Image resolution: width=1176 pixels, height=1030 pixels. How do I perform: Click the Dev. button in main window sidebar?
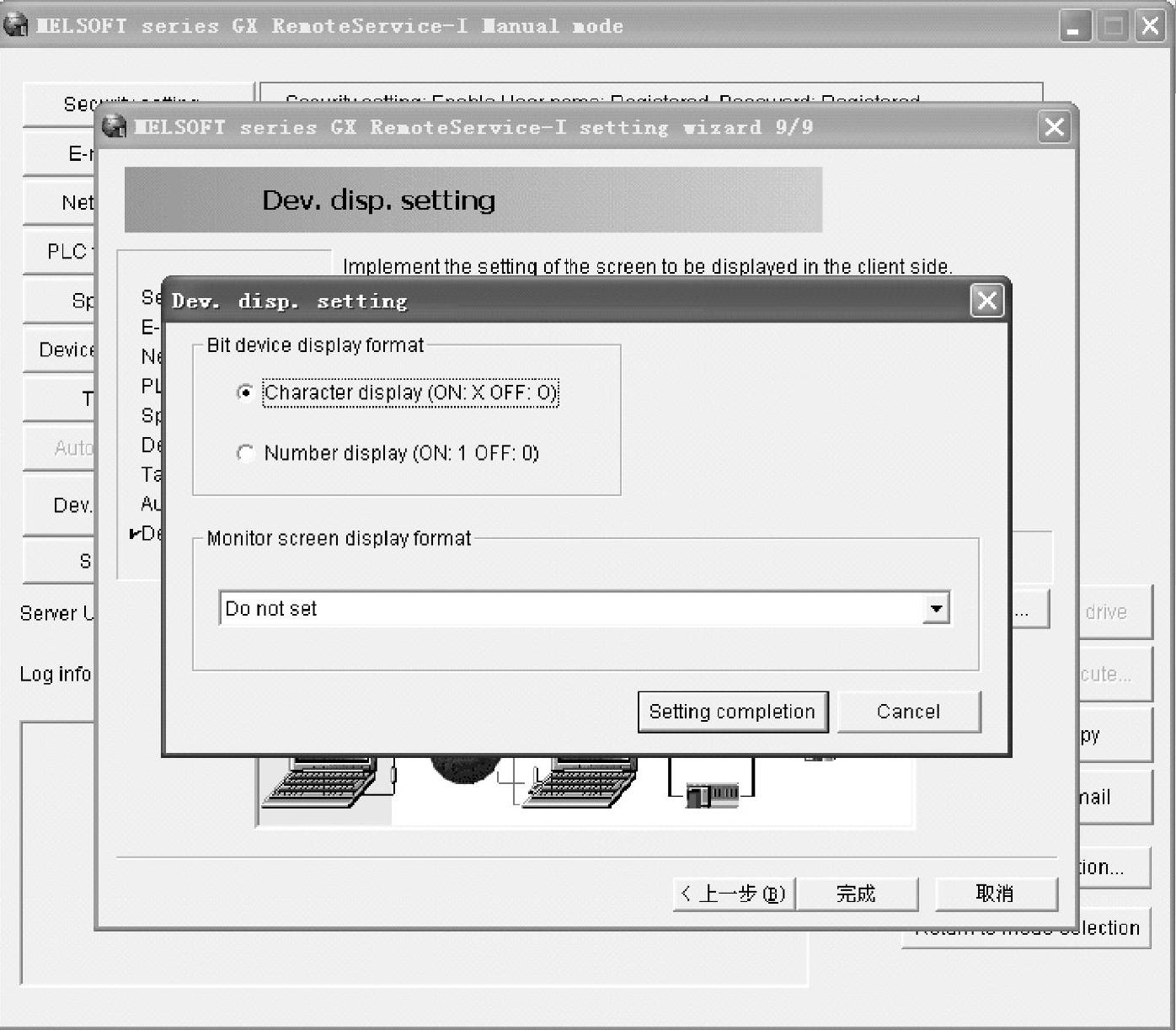[x=59, y=504]
